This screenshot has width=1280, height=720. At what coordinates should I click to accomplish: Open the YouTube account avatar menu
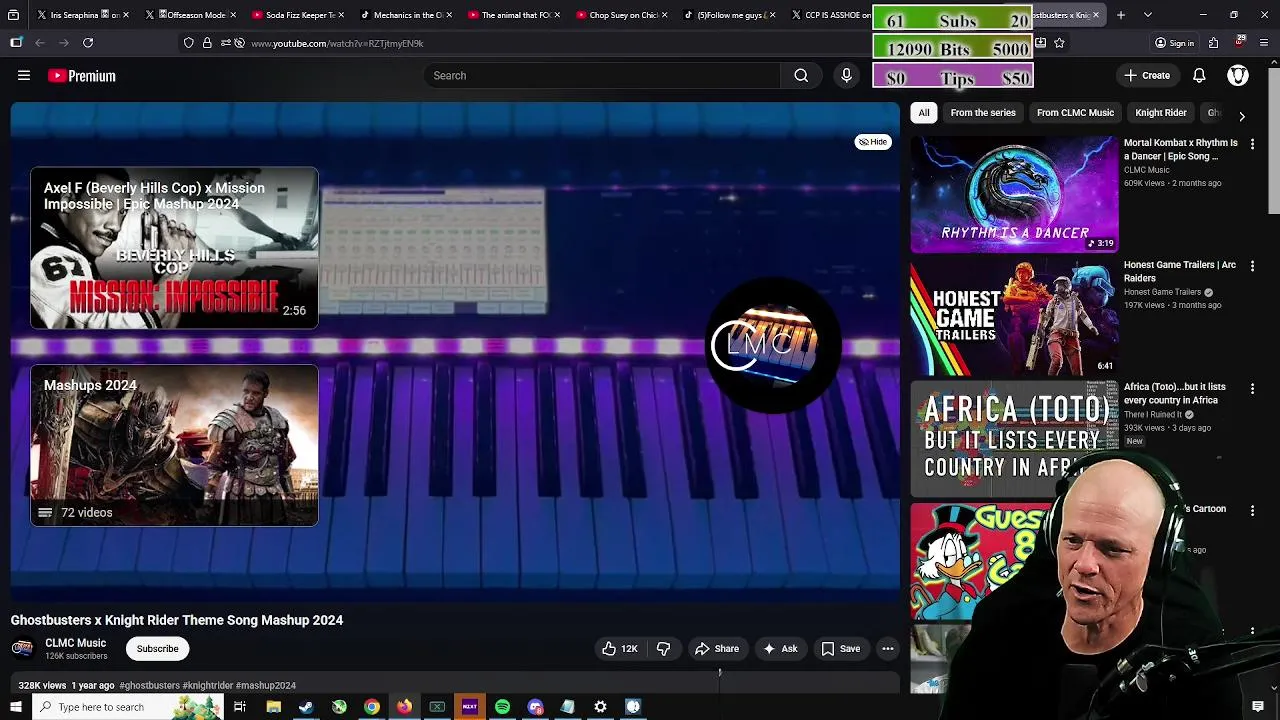tap(1238, 75)
